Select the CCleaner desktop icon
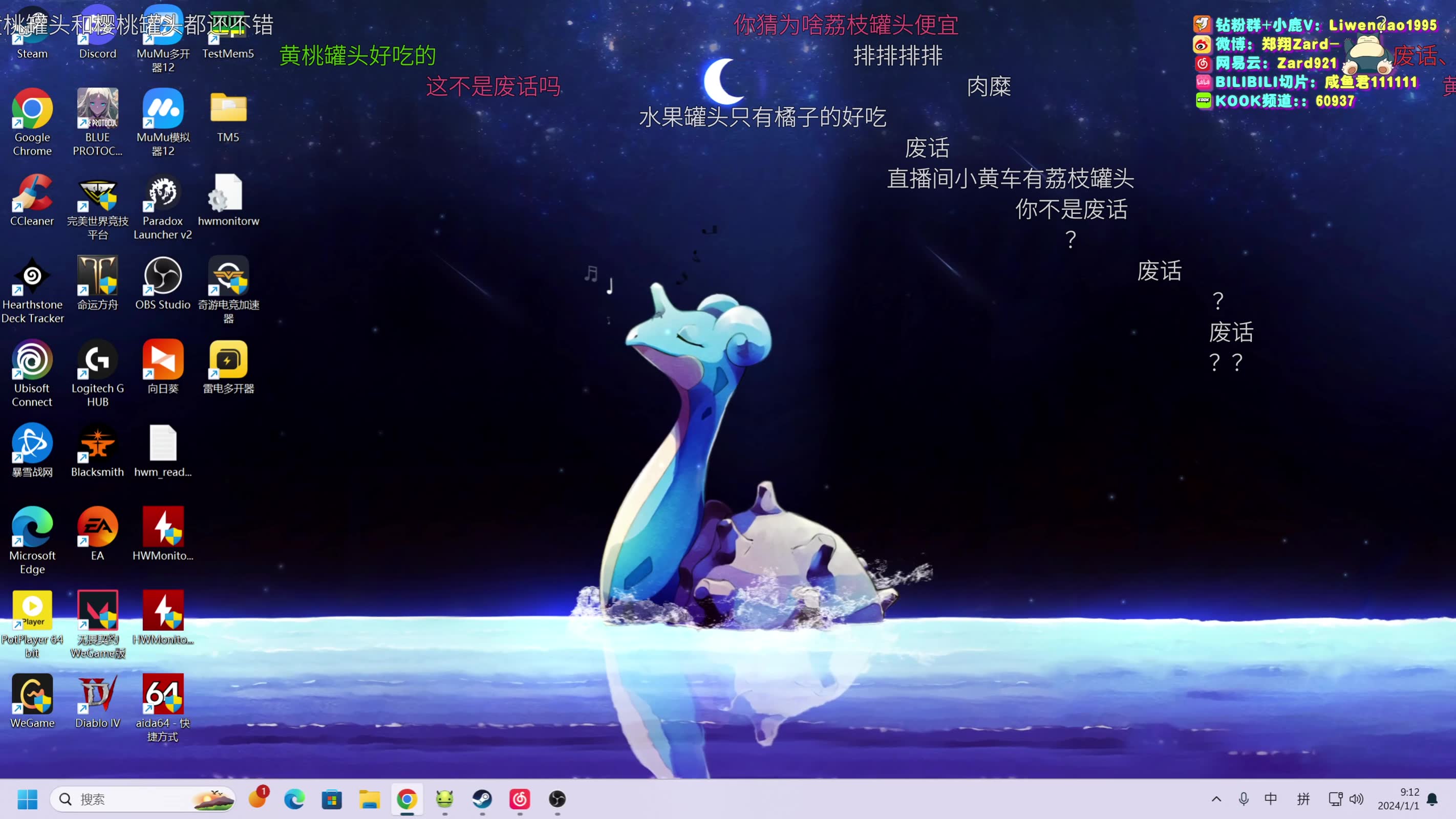The height and width of the screenshot is (819, 1456). [32, 200]
